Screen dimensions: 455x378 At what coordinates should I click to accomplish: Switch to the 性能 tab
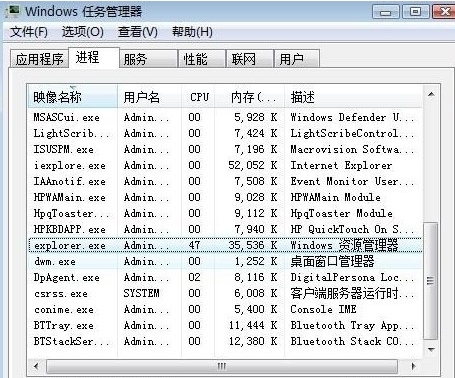tap(202, 59)
